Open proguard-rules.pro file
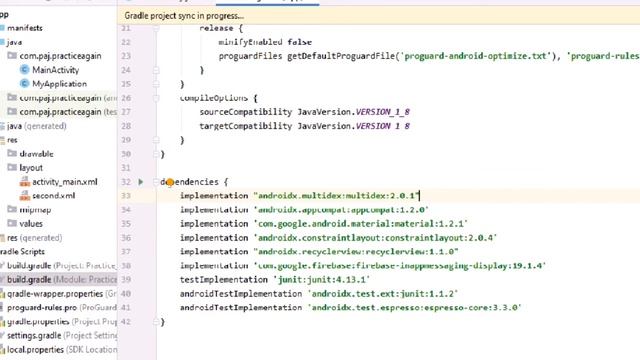Screen dimensions: 640x360 (61, 308)
